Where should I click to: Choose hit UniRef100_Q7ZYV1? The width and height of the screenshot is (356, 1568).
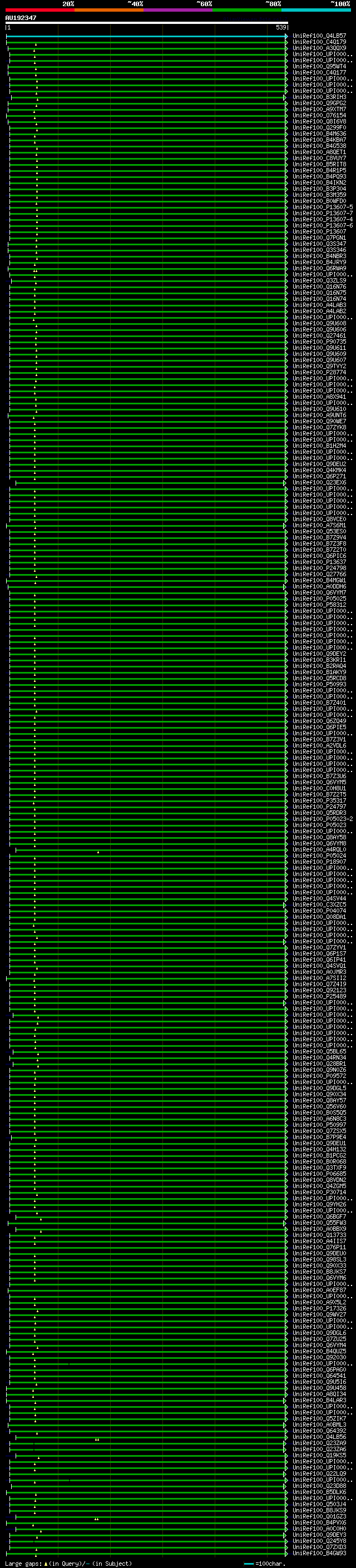point(319,948)
